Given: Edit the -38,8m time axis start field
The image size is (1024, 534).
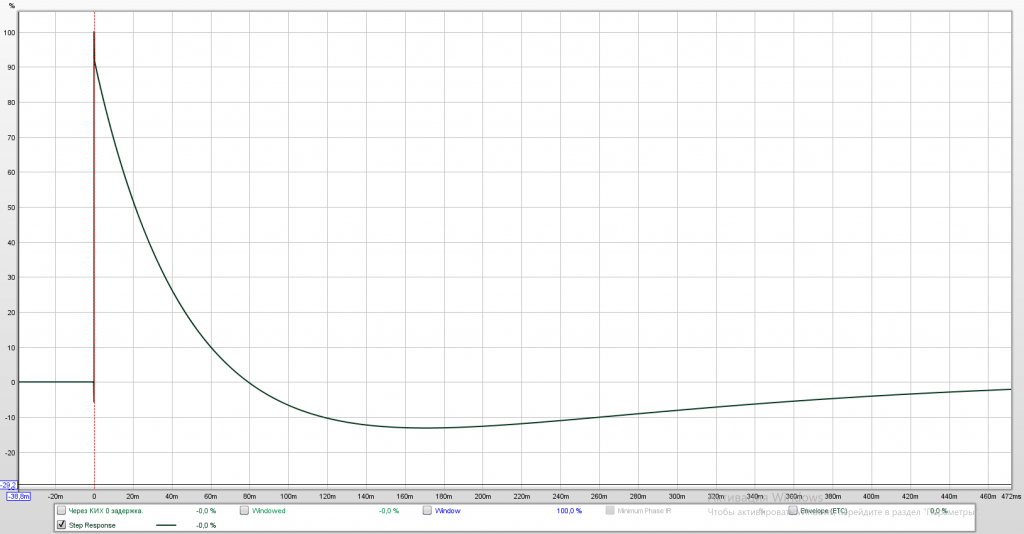Looking at the screenshot, I should point(18,497).
